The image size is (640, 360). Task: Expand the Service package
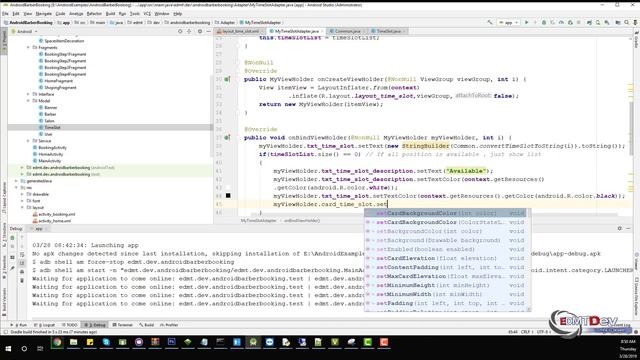28,141
